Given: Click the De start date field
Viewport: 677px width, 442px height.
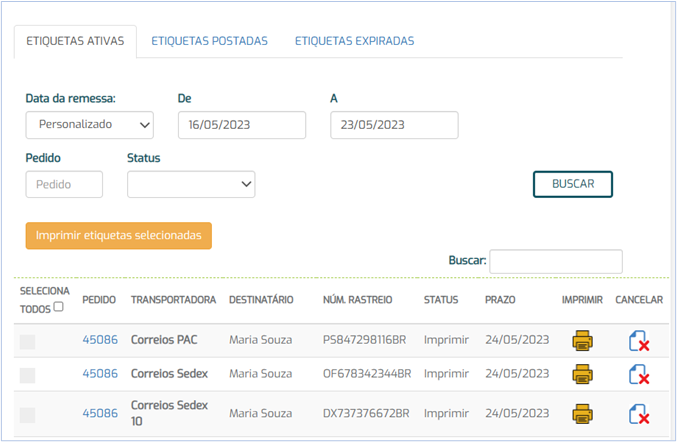Looking at the screenshot, I should [242, 125].
